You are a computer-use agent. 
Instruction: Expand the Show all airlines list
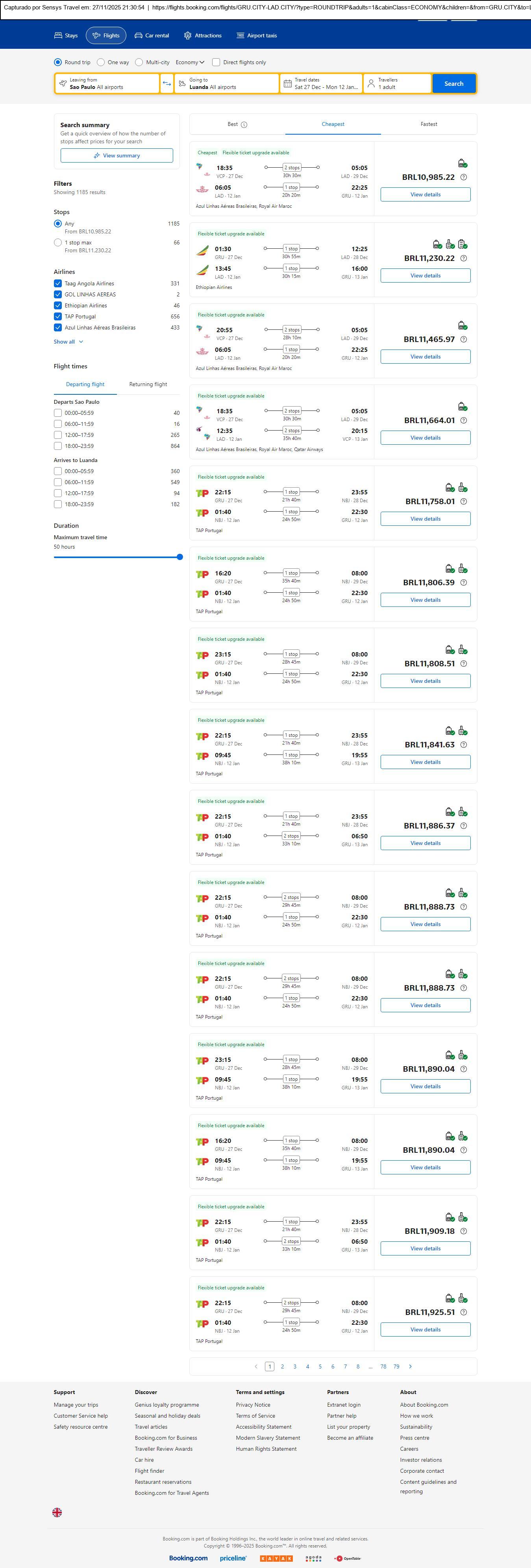tap(68, 342)
